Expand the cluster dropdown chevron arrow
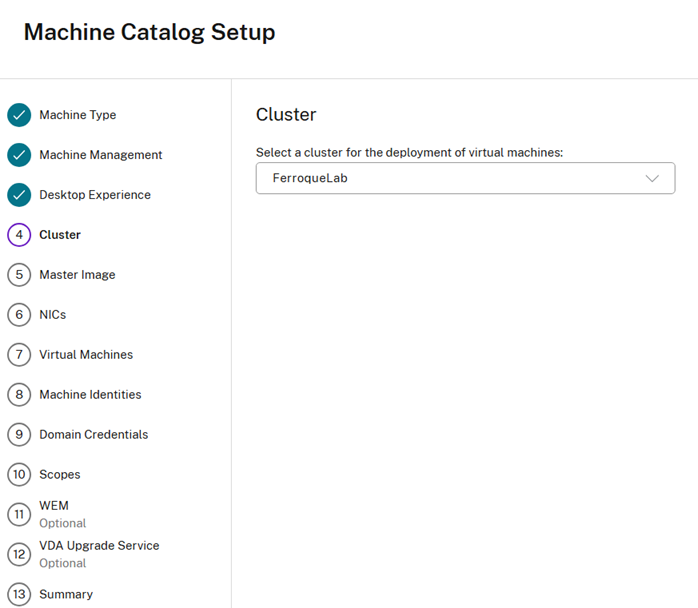The width and height of the screenshot is (698, 608). (652, 178)
